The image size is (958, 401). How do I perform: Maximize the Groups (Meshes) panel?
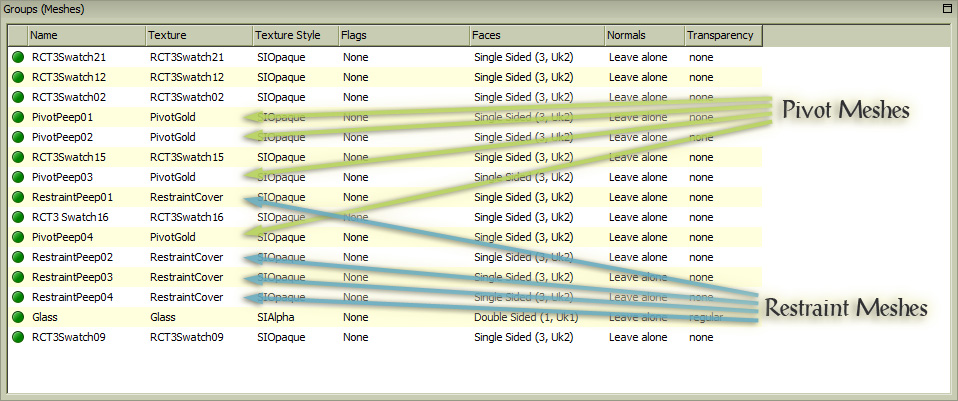(x=946, y=8)
